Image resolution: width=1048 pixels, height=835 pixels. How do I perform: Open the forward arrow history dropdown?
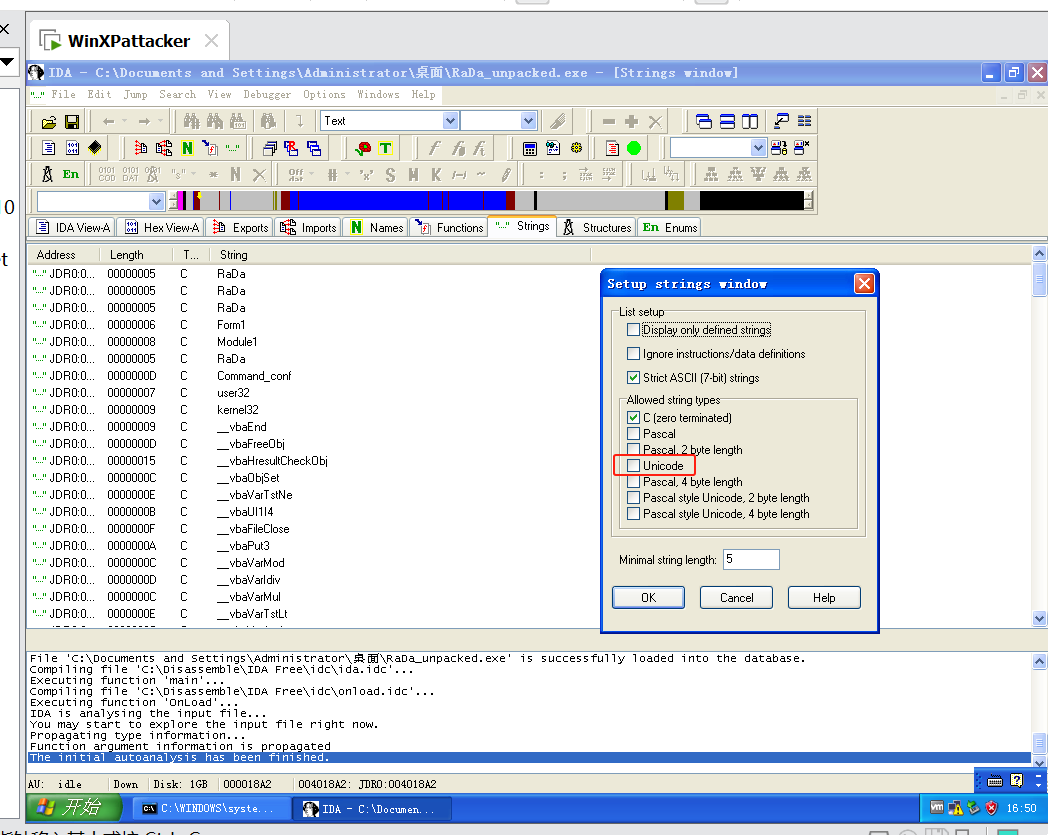160,121
